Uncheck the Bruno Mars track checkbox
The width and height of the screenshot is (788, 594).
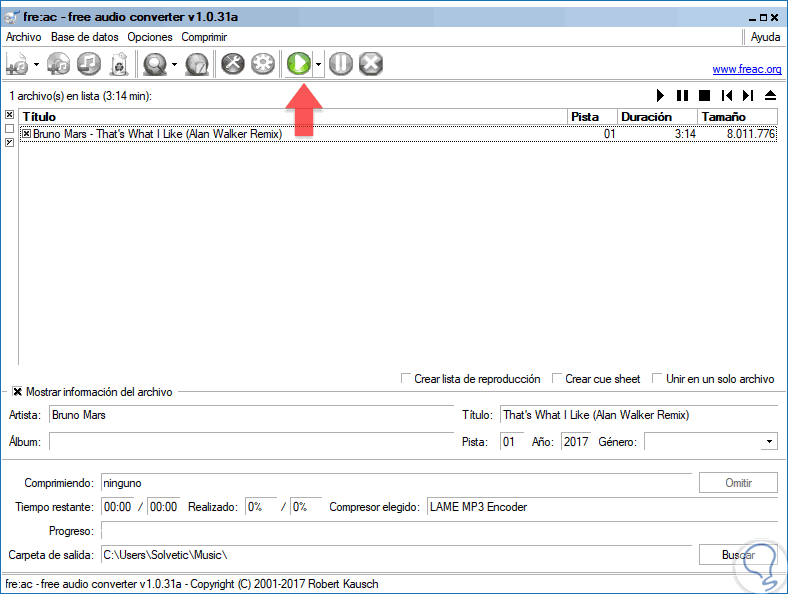27,134
